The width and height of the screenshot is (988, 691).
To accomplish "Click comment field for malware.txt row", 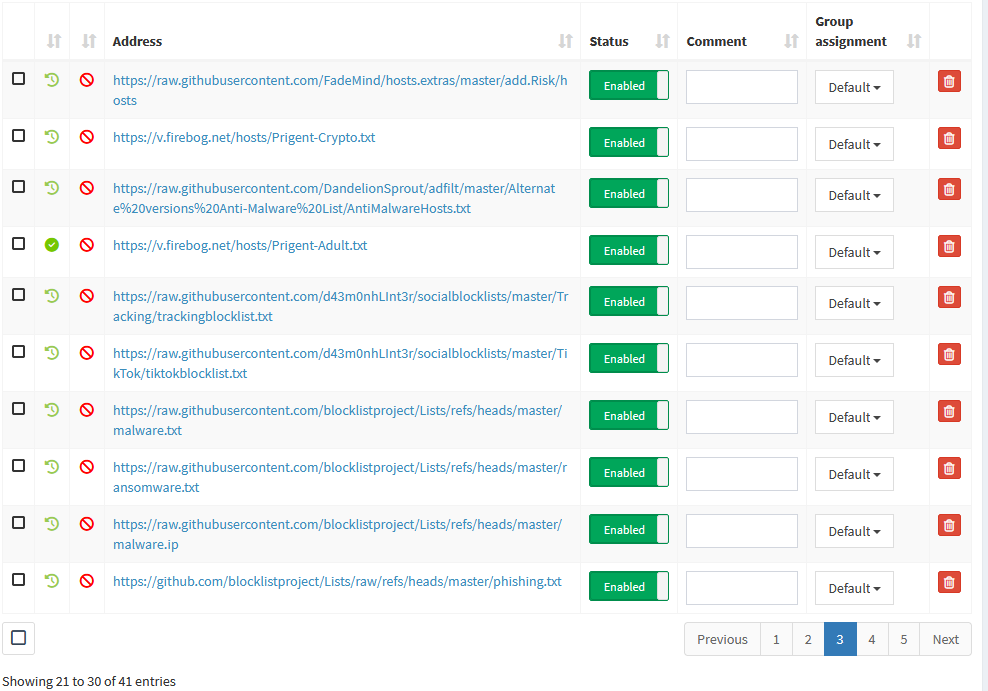I will pos(741,417).
